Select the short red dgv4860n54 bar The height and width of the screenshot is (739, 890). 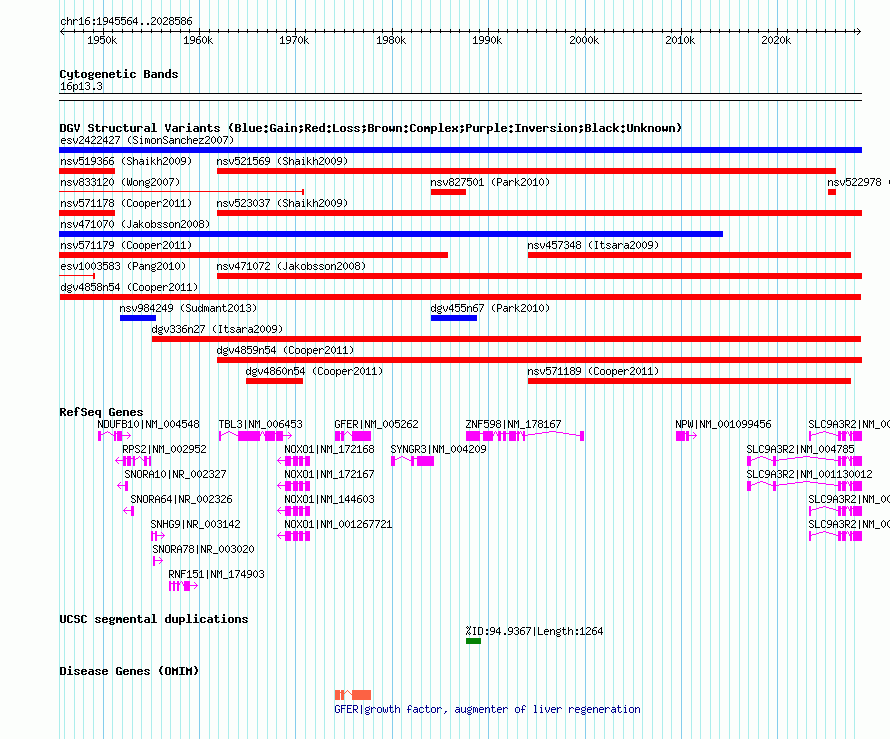pos(275,381)
